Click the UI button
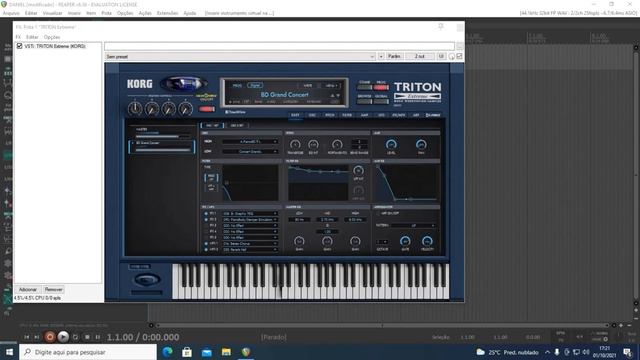Image resolution: width=640 pixels, height=360 pixels. (441, 56)
